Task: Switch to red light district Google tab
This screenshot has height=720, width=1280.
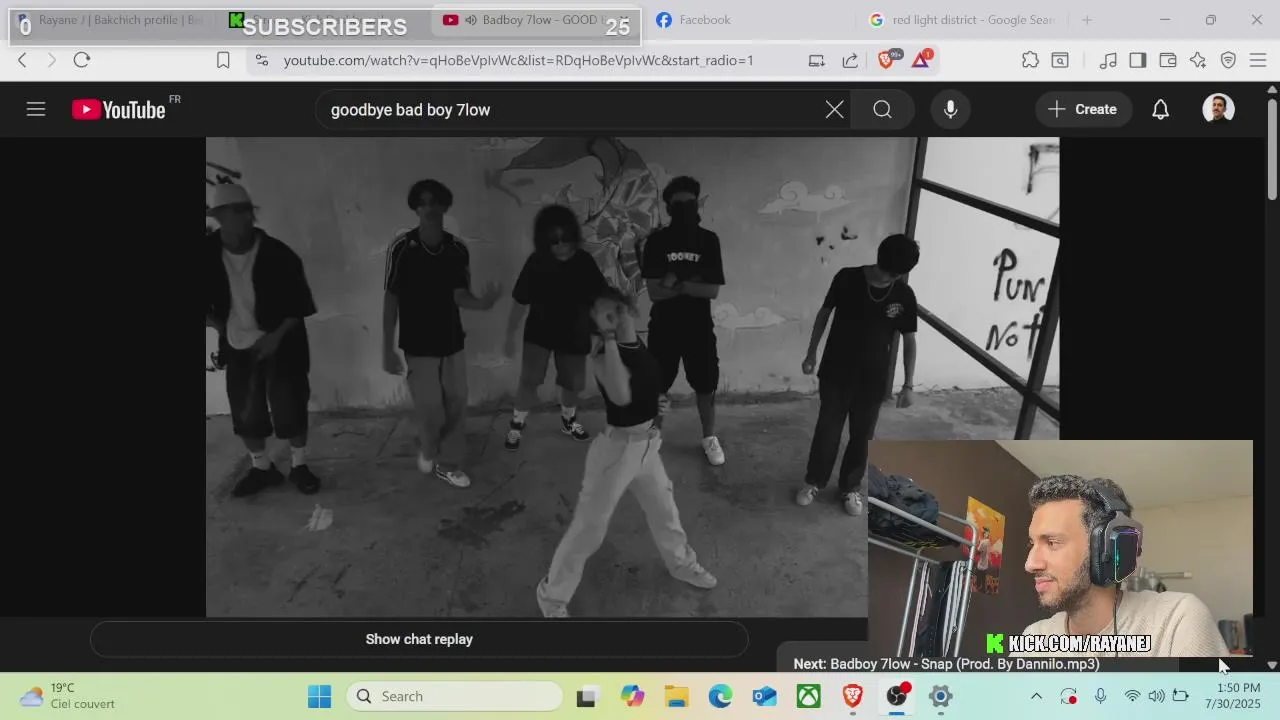Action: tap(962, 20)
